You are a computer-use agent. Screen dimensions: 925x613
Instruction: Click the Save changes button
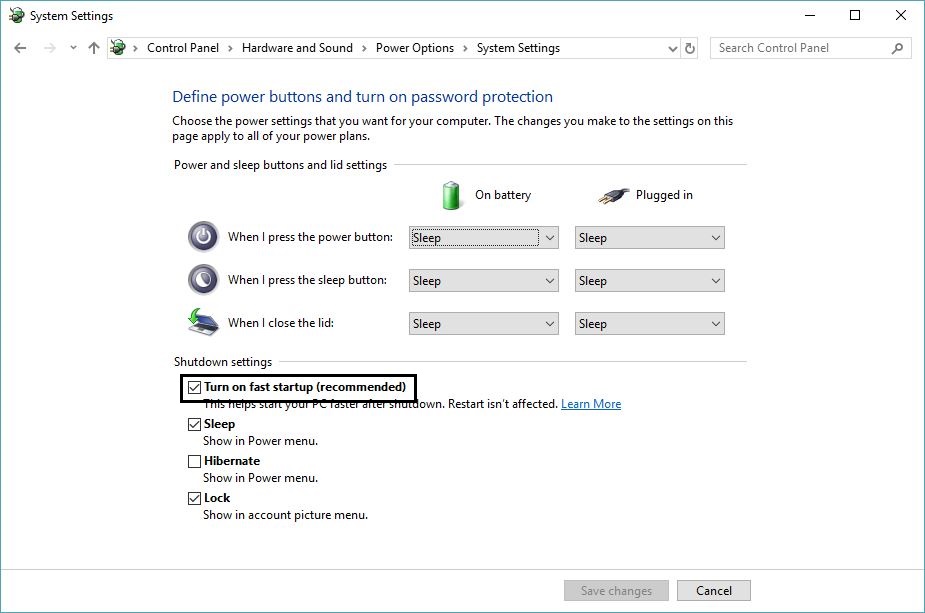pos(616,591)
